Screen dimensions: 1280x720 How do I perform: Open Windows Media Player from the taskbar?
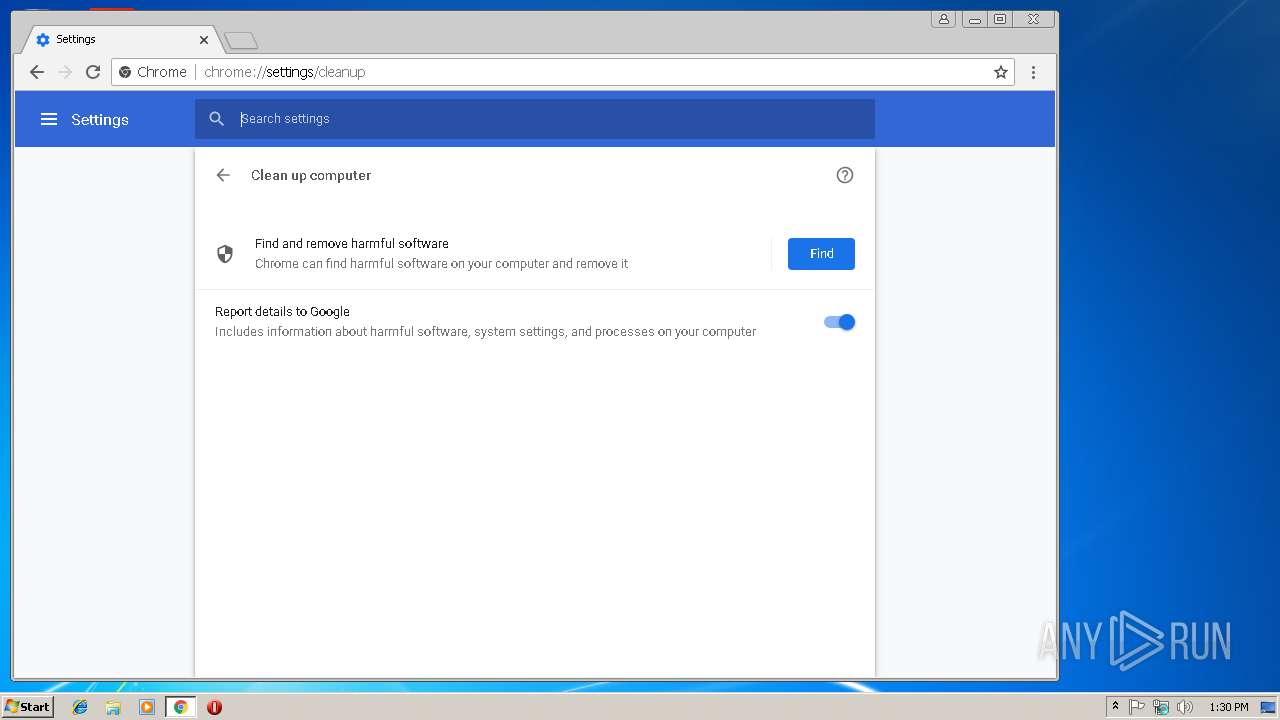click(147, 707)
